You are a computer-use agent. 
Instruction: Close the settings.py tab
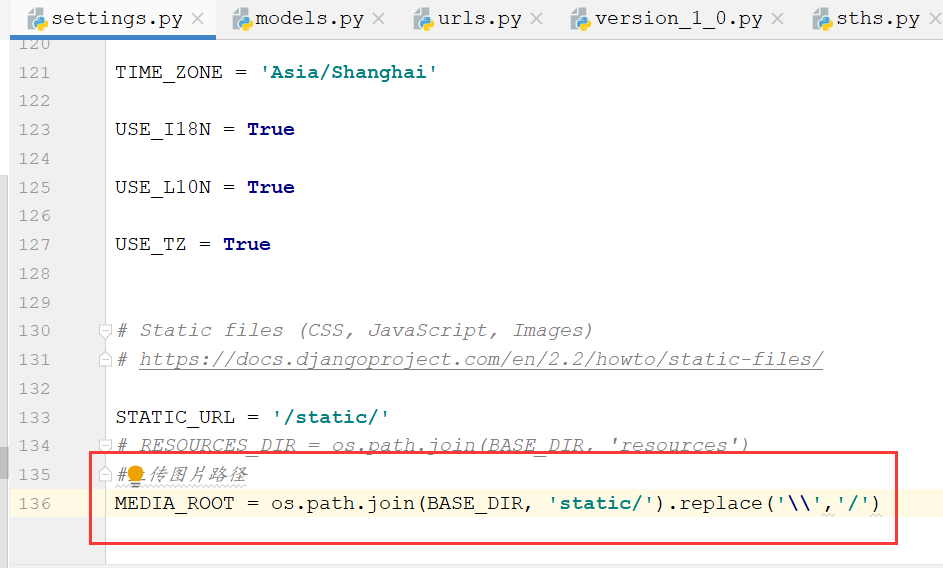coord(197,19)
